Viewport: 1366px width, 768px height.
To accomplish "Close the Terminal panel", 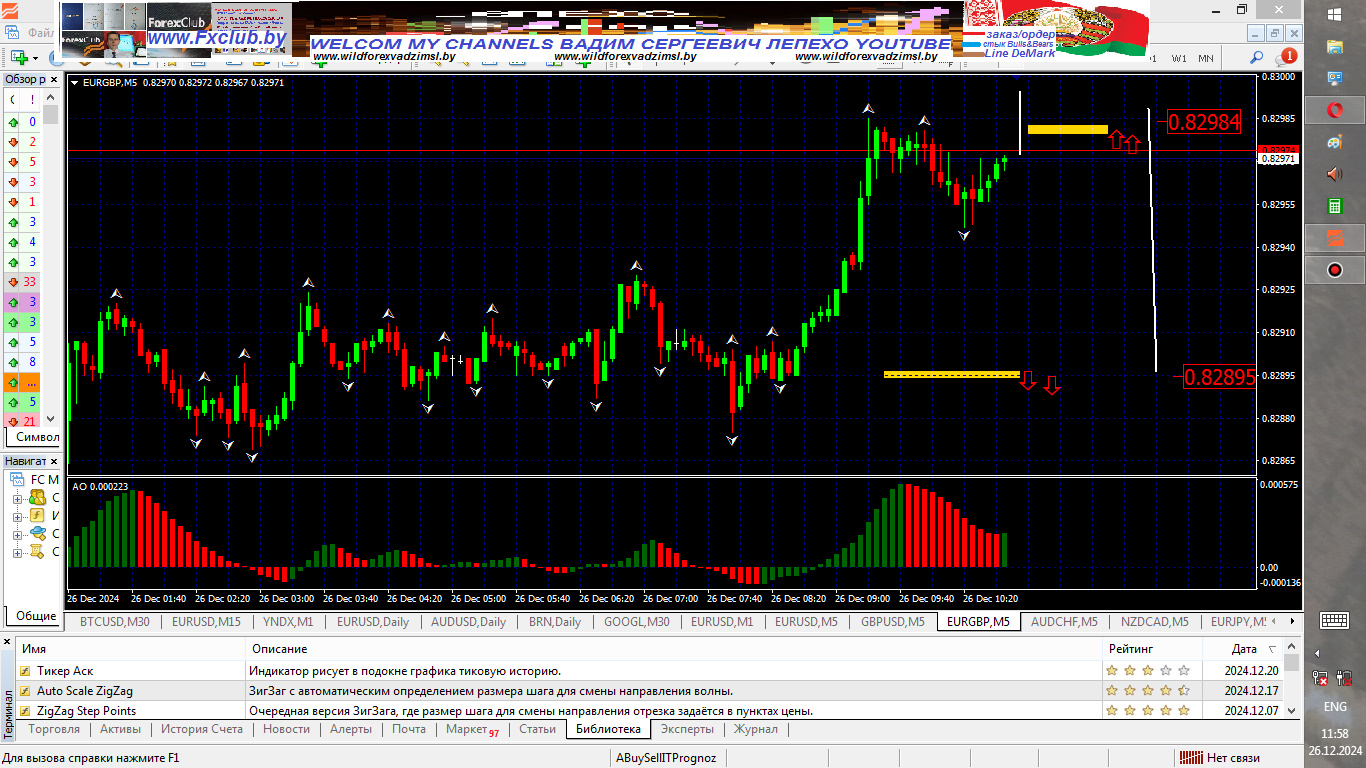I will 7,641.
